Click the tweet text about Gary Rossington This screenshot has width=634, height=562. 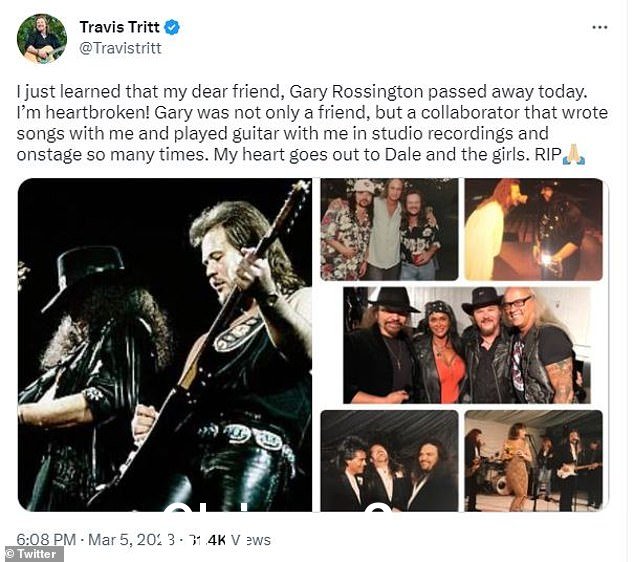click(x=312, y=123)
